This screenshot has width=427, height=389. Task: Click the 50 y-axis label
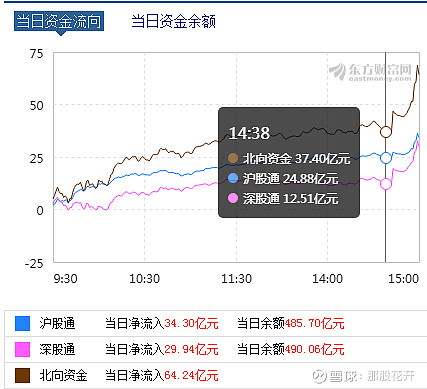36,106
